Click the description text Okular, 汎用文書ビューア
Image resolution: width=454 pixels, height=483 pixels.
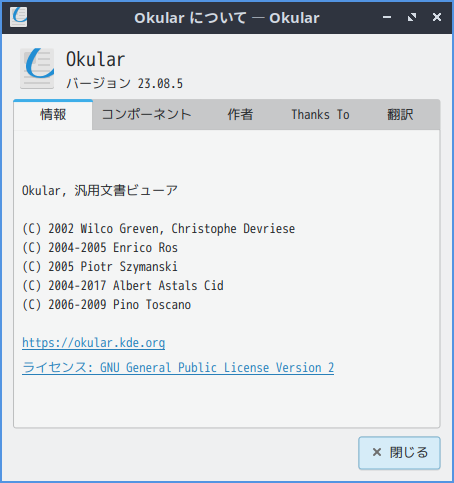[x=100, y=190]
